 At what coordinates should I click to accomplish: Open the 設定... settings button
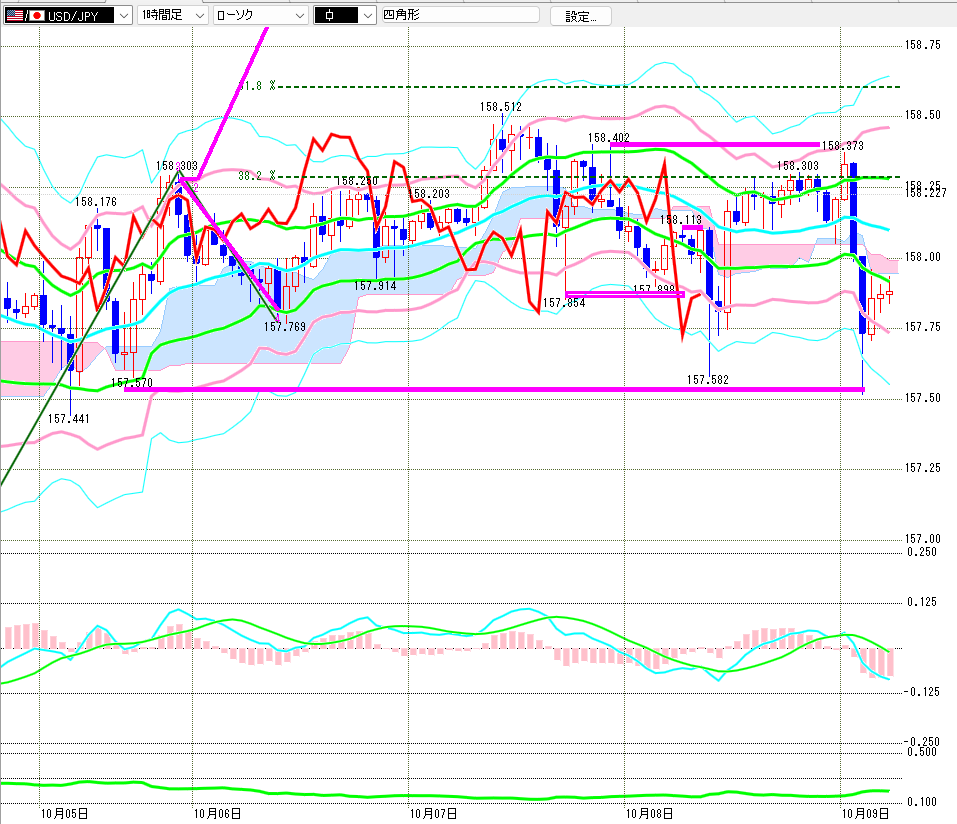(580, 16)
